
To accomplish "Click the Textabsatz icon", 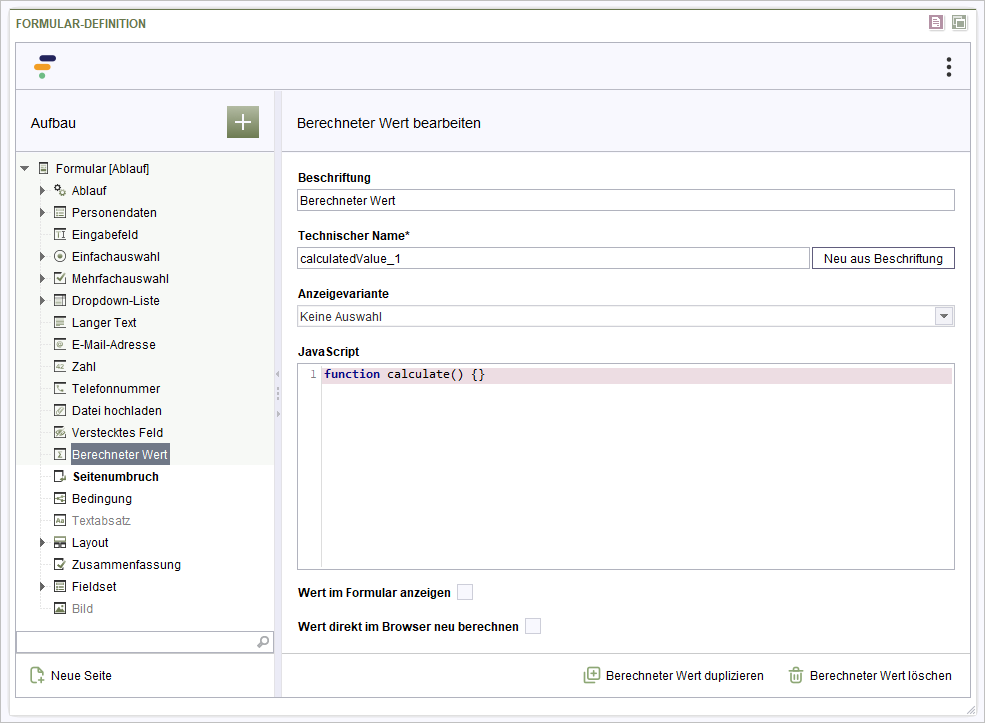I will [60, 520].
